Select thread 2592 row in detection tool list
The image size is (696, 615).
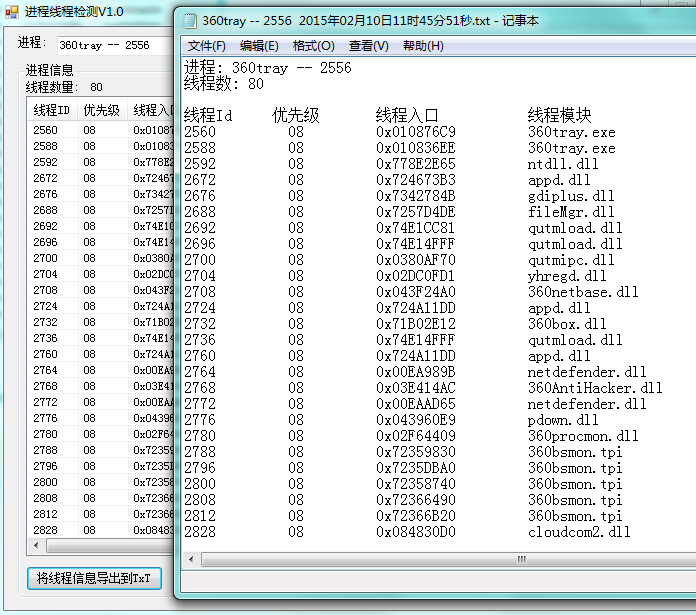[x=101, y=162]
